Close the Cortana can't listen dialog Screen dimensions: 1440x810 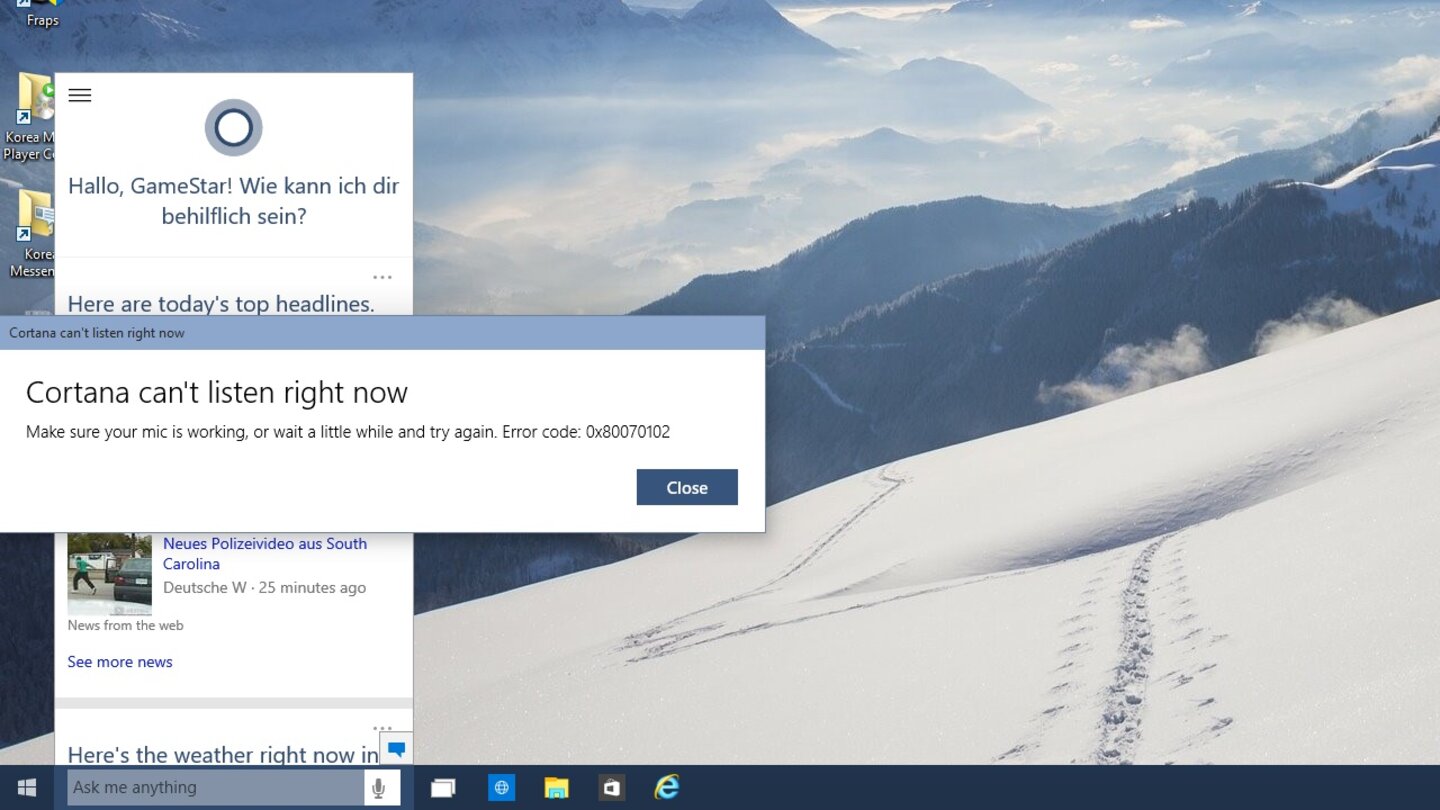click(687, 487)
